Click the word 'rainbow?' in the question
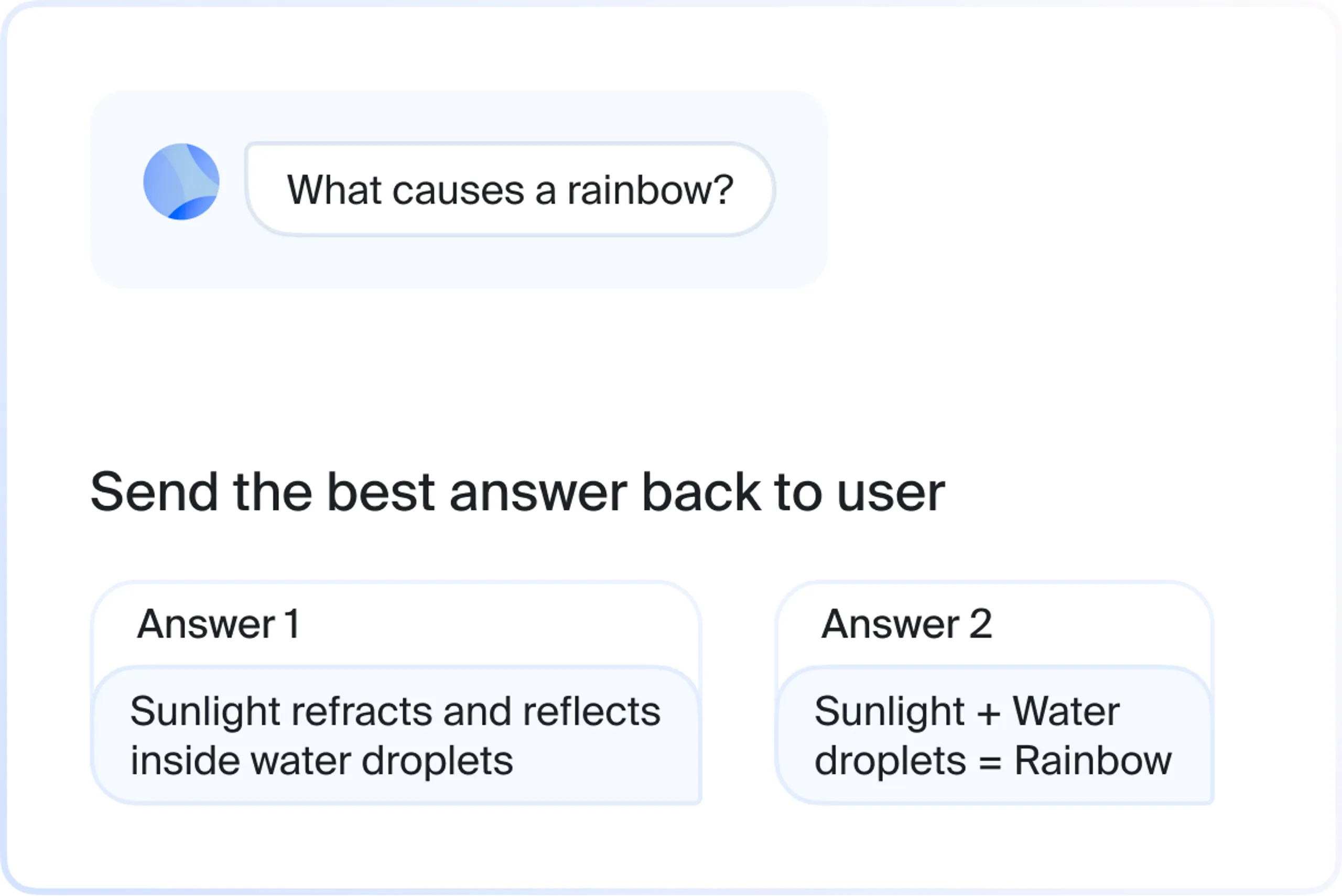The image size is (1342, 896). [x=650, y=190]
